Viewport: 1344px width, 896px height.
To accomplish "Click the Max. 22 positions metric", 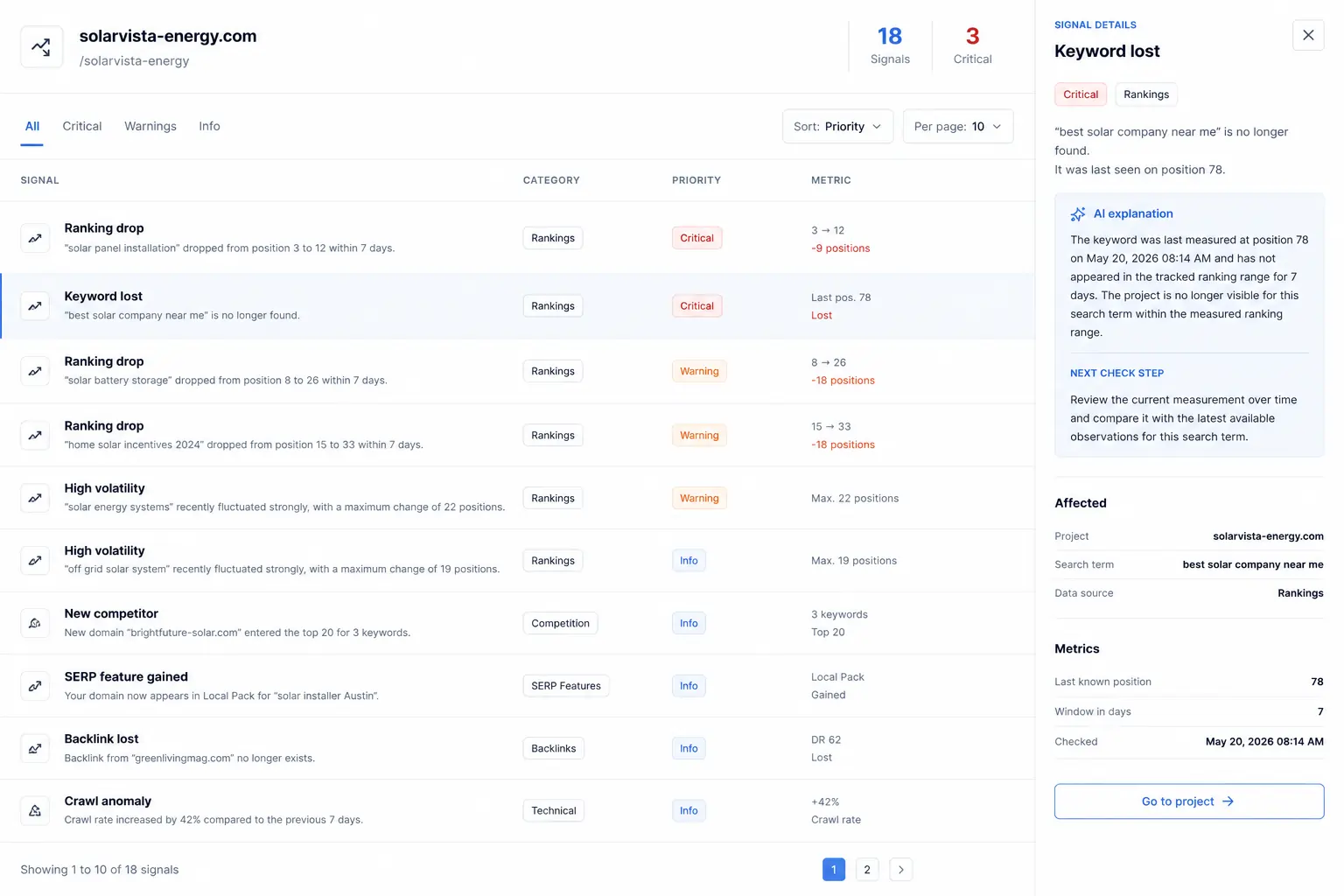I will (855, 498).
